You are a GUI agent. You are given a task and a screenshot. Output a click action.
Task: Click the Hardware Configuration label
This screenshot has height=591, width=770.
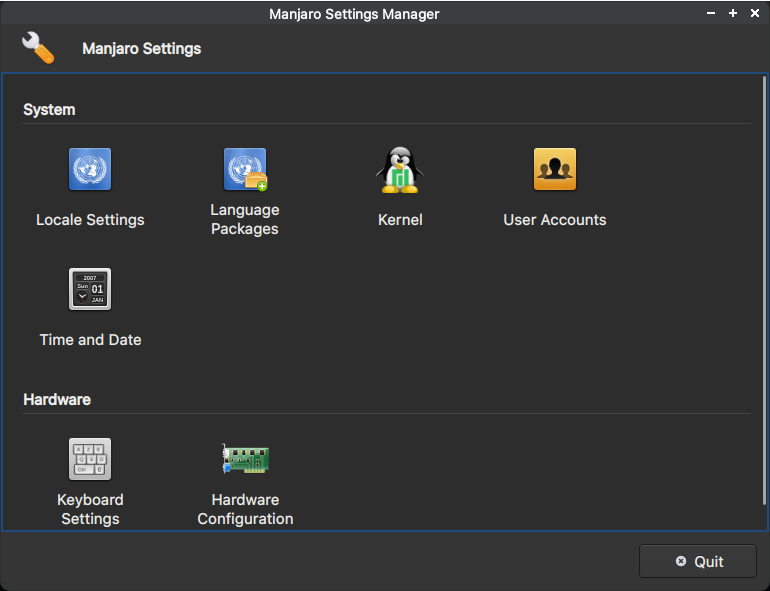tap(245, 509)
